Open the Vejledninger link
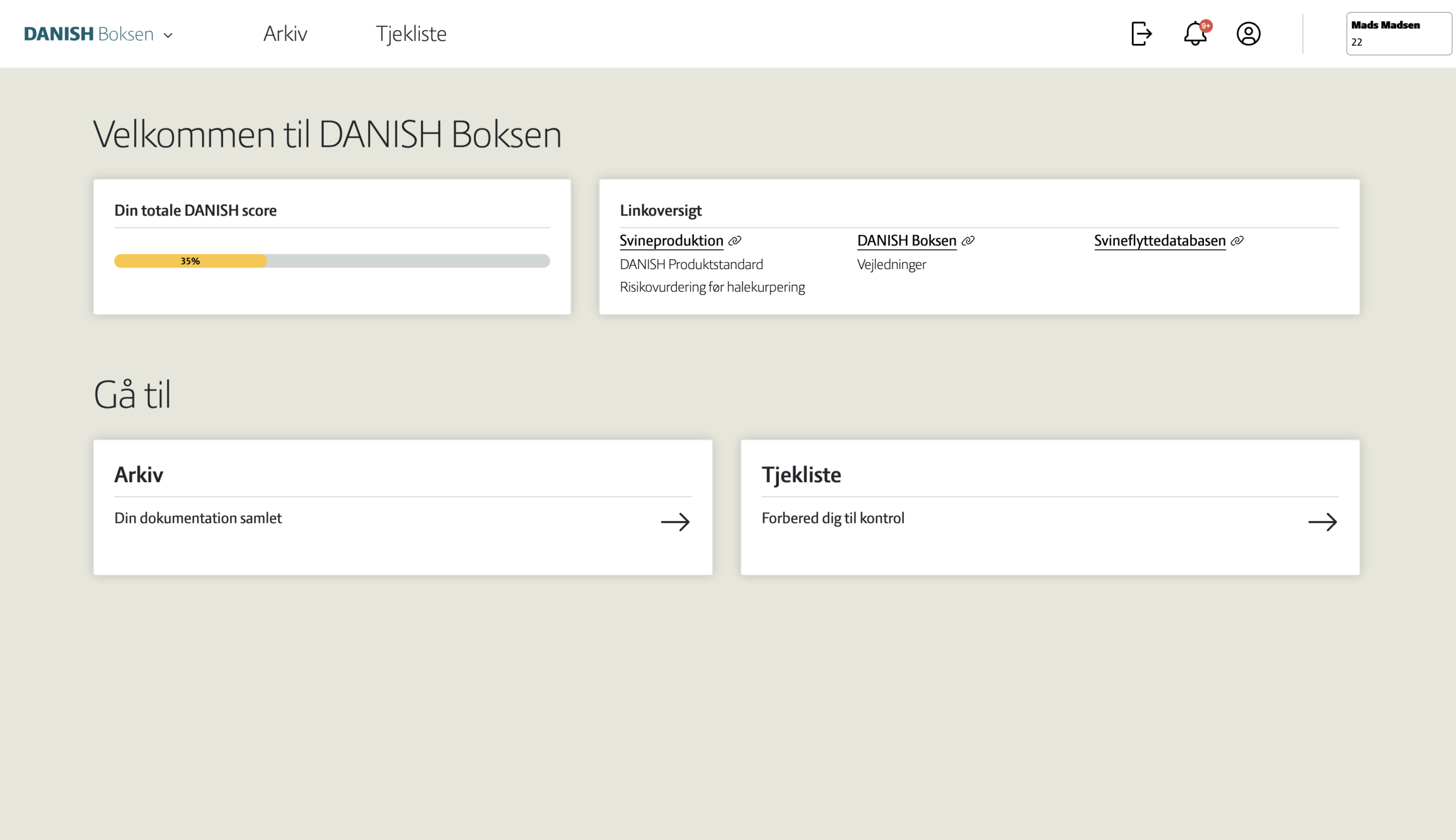This screenshot has height=840, width=1456. [891, 264]
